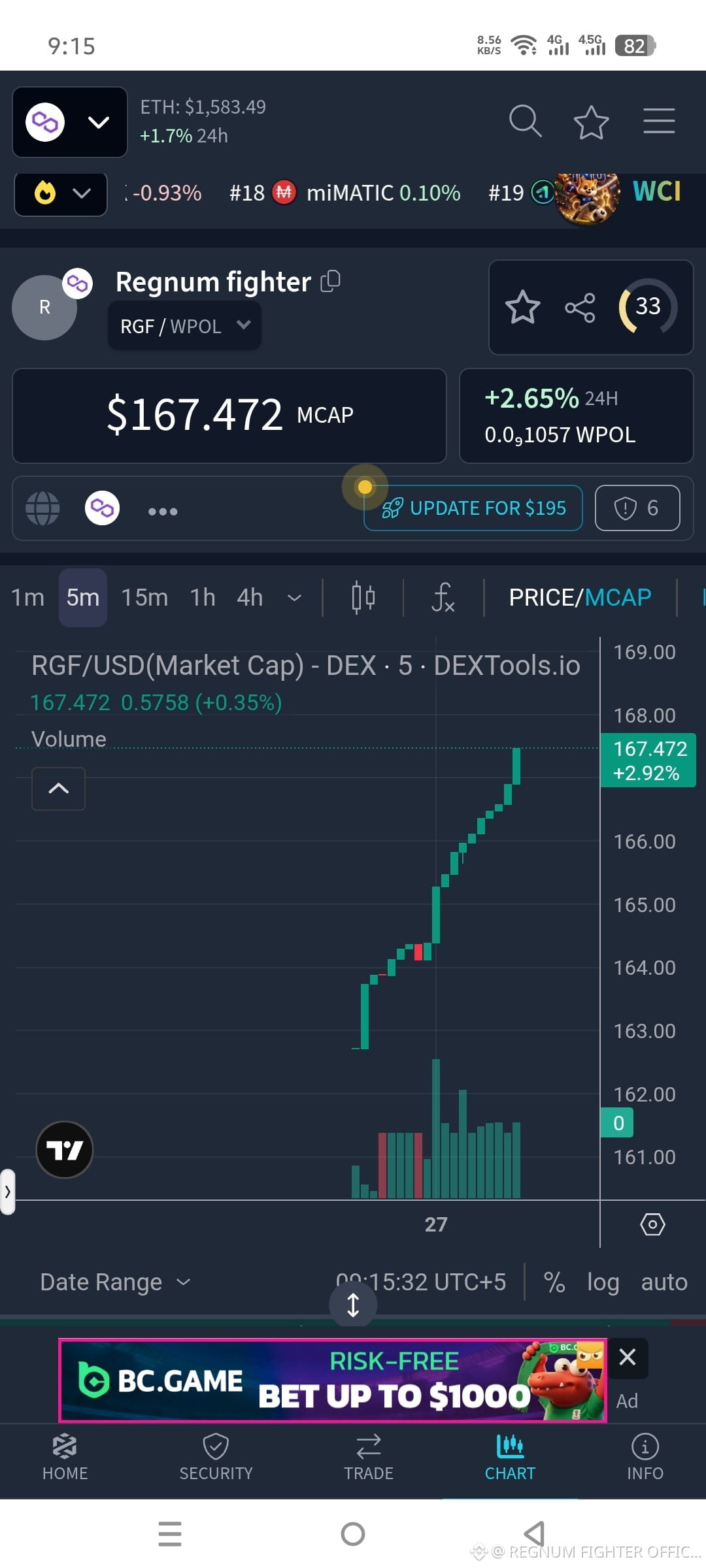Viewport: 706px width, 1568px height.
Task: Click the chart title RGF/USD(Market Cap)
Action: 306,666
